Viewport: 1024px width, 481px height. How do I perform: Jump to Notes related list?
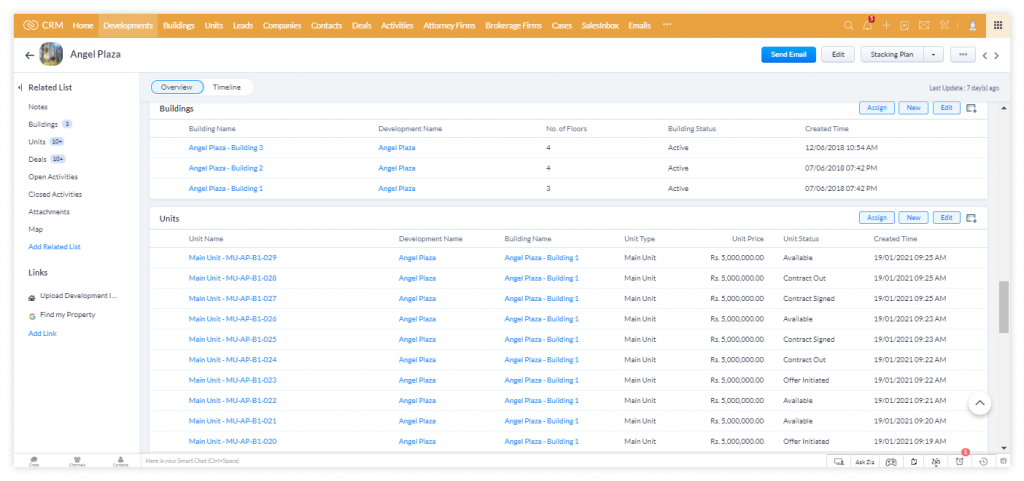38,107
